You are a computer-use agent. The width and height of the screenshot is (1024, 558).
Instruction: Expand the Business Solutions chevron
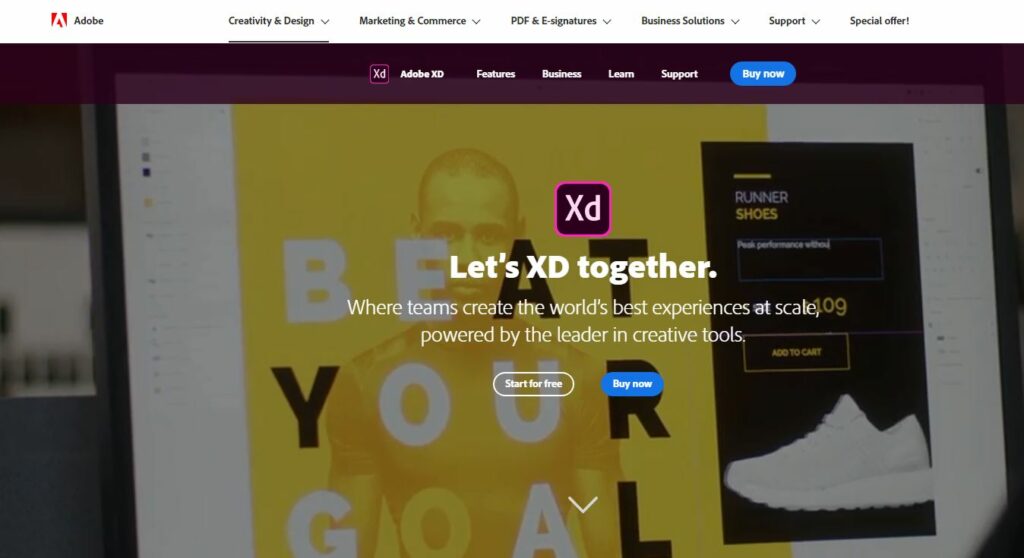point(735,22)
